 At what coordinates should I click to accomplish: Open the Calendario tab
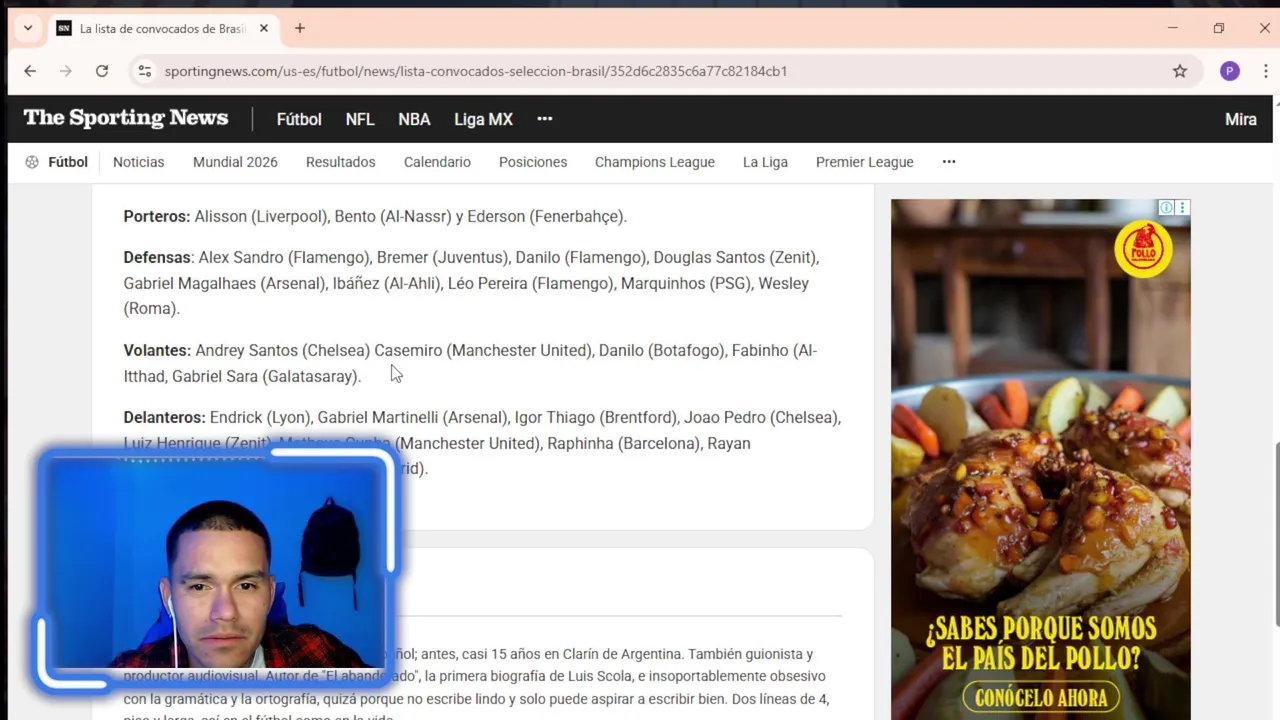click(437, 162)
